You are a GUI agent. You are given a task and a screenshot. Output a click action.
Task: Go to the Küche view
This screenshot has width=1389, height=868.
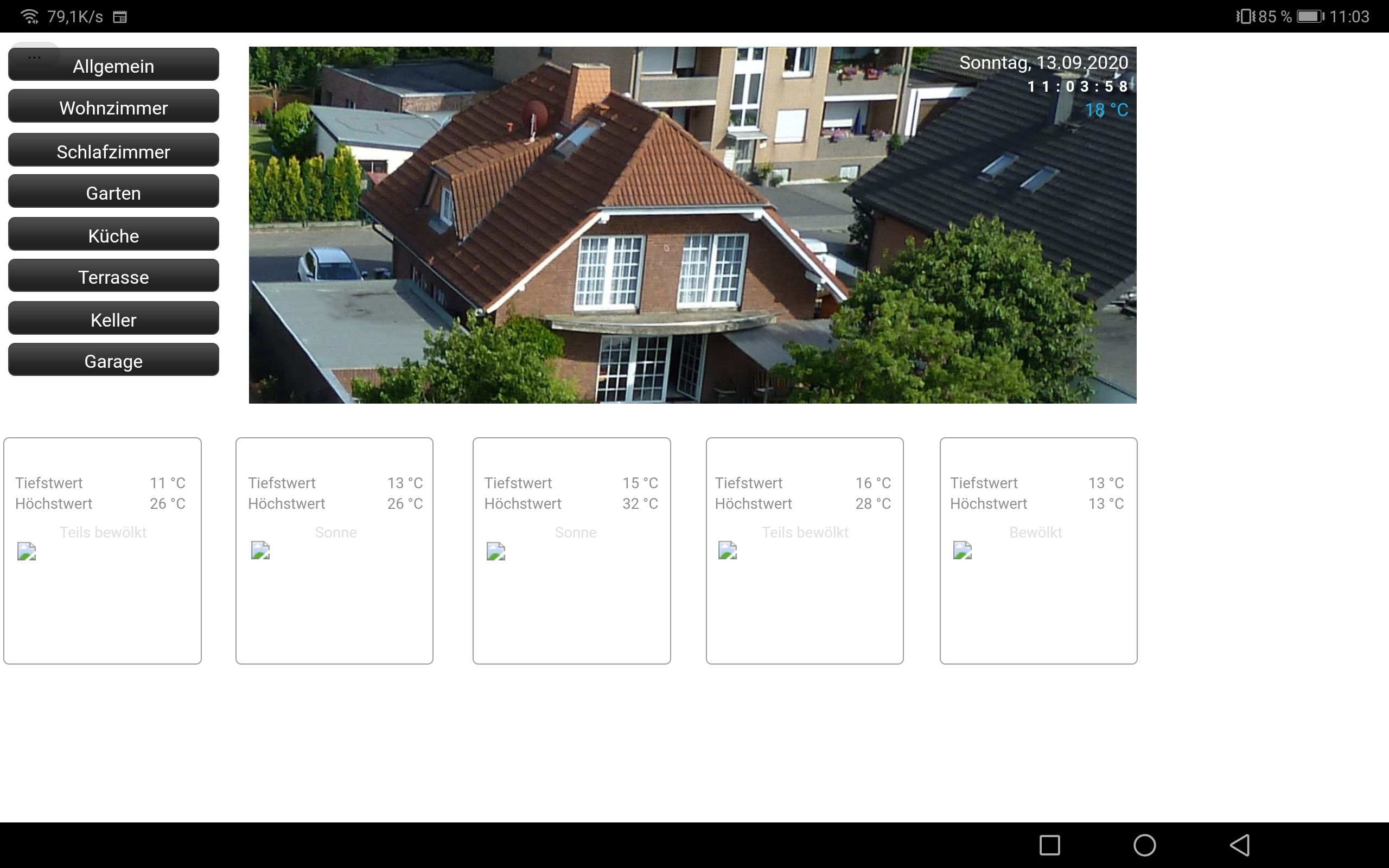[x=113, y=235]
